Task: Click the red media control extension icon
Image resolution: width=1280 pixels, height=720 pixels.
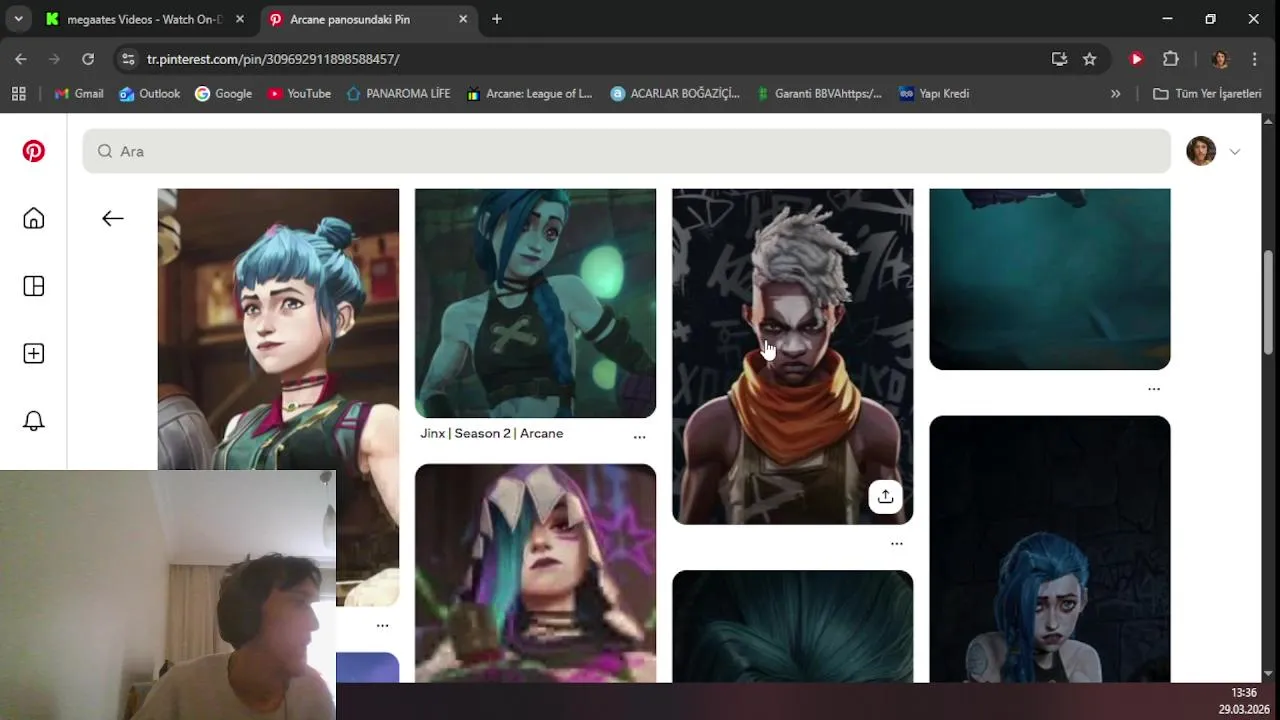Action: pyautogui.click(x=1136, y=59)
